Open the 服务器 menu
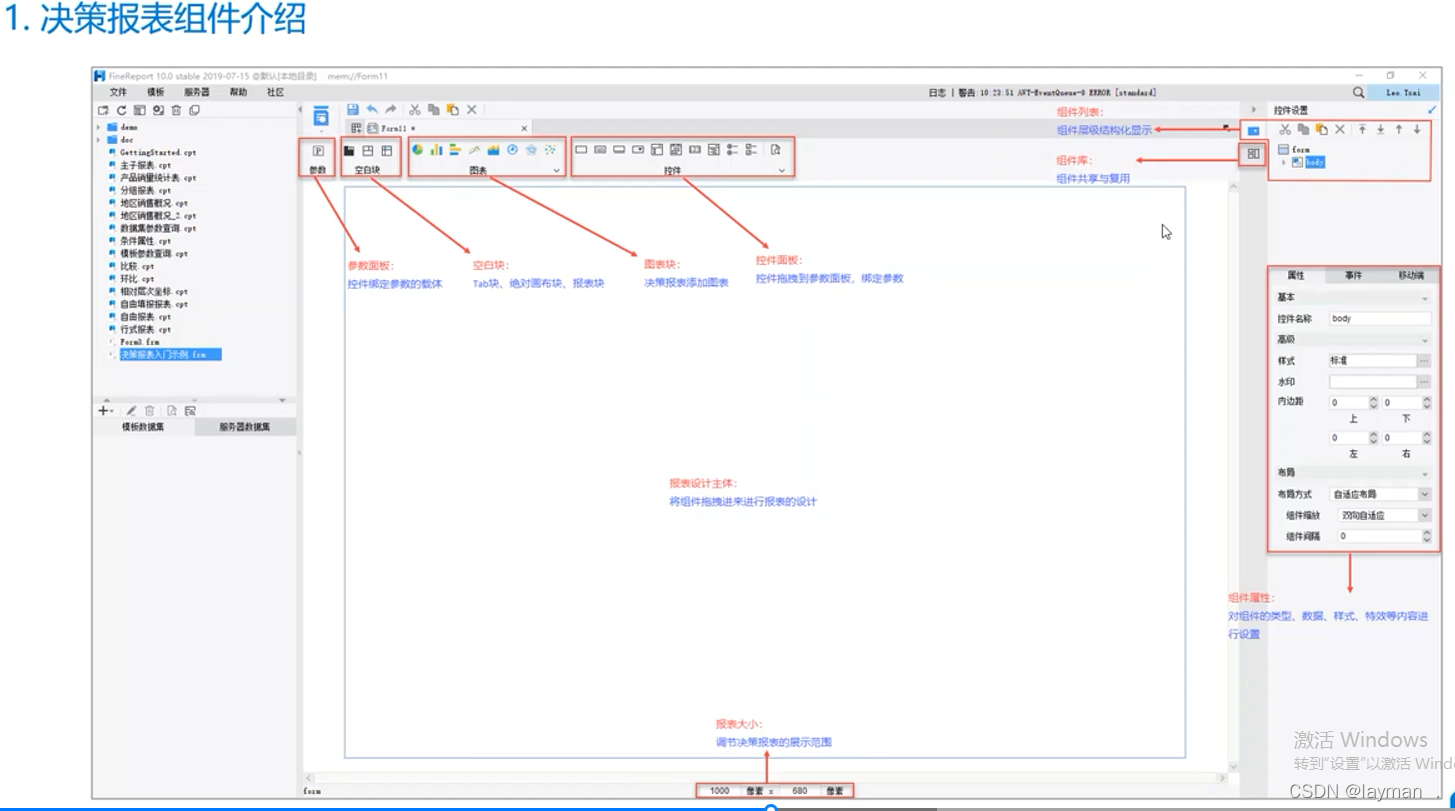Viewport: 1455px width, 811px height. (x=196, y=92)
